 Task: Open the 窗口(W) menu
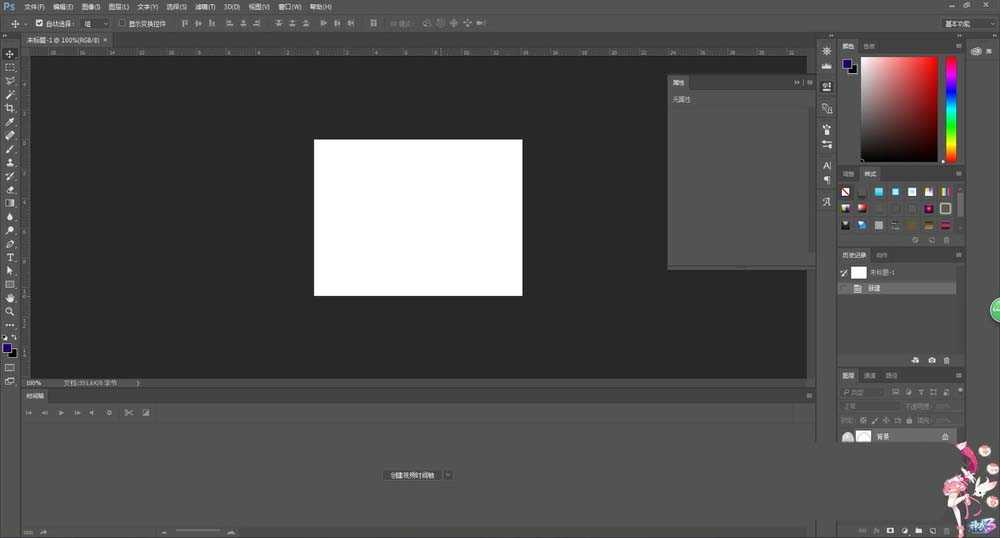coord(291,7)
